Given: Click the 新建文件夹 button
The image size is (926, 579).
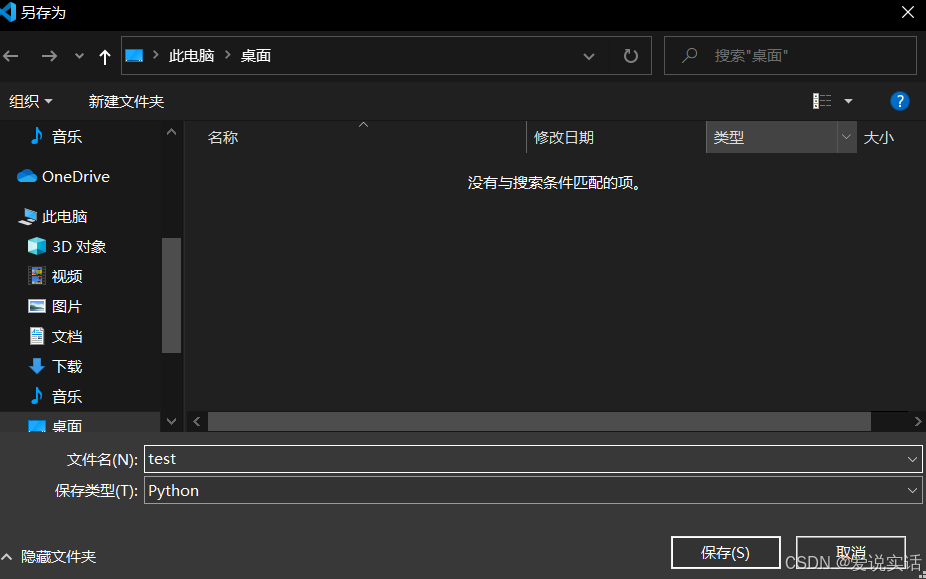Looking at the screenshot, I should [x=126, y=100].
